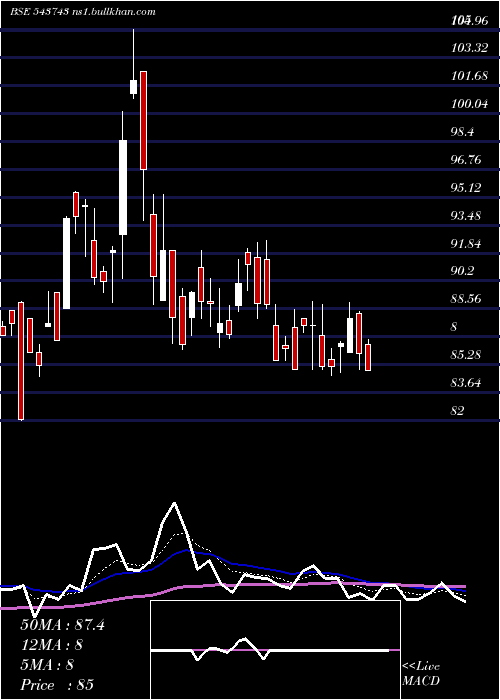Select the 103.32 price axis label

[470, 48]
